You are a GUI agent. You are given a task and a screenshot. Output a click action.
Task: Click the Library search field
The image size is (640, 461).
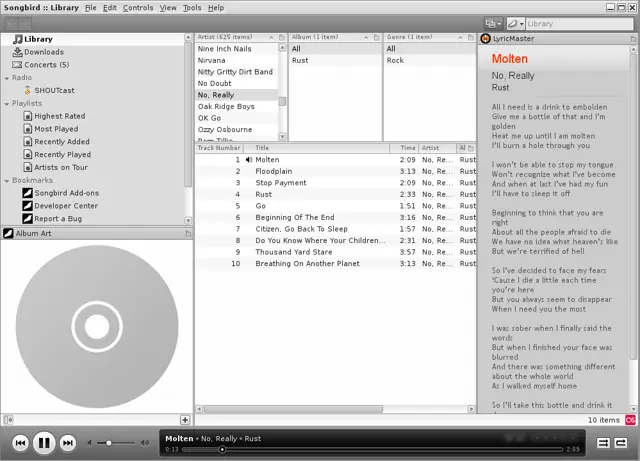click(x=579, y=24)
